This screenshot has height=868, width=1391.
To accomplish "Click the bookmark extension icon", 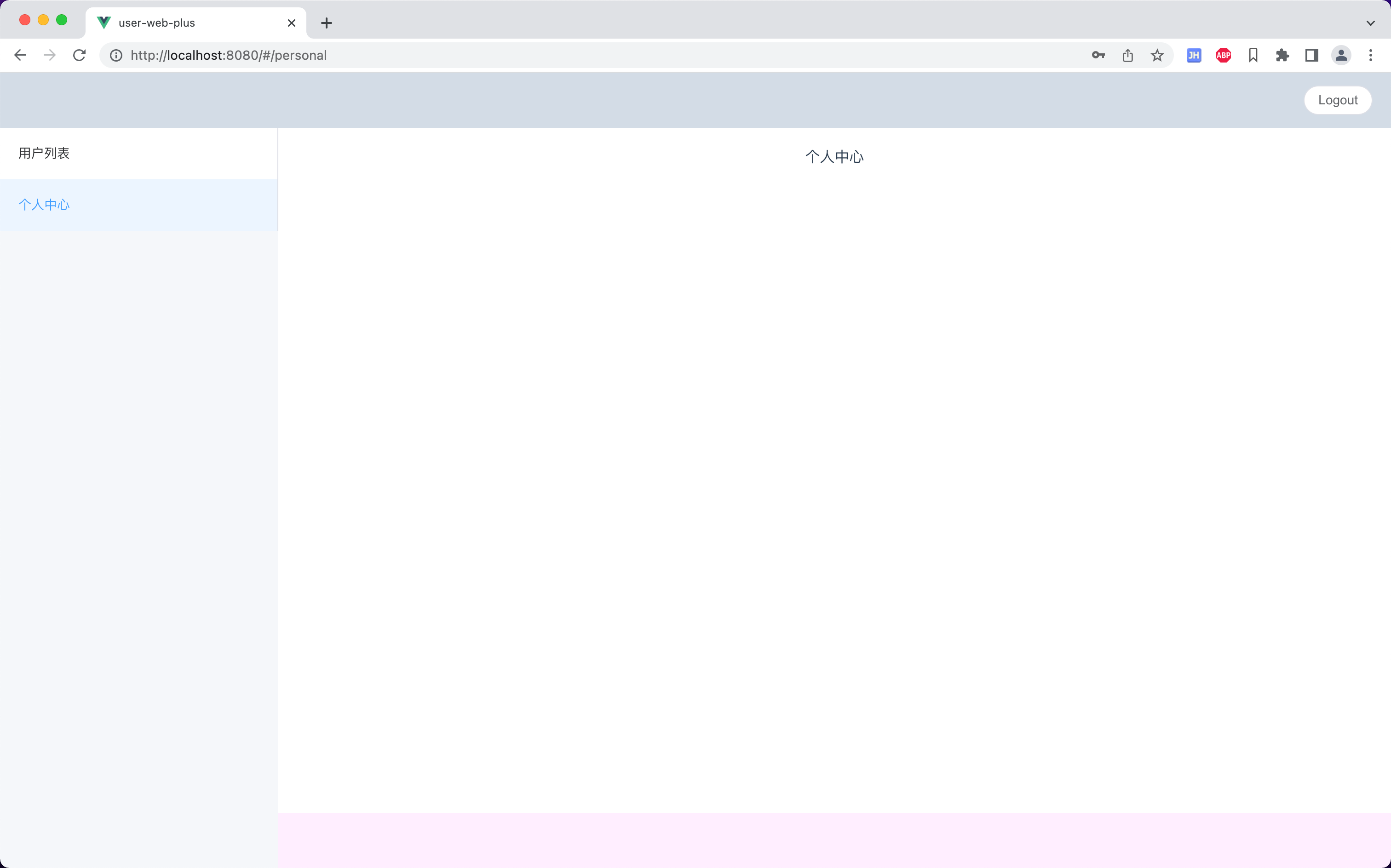I will click(x=1253, y=55).
